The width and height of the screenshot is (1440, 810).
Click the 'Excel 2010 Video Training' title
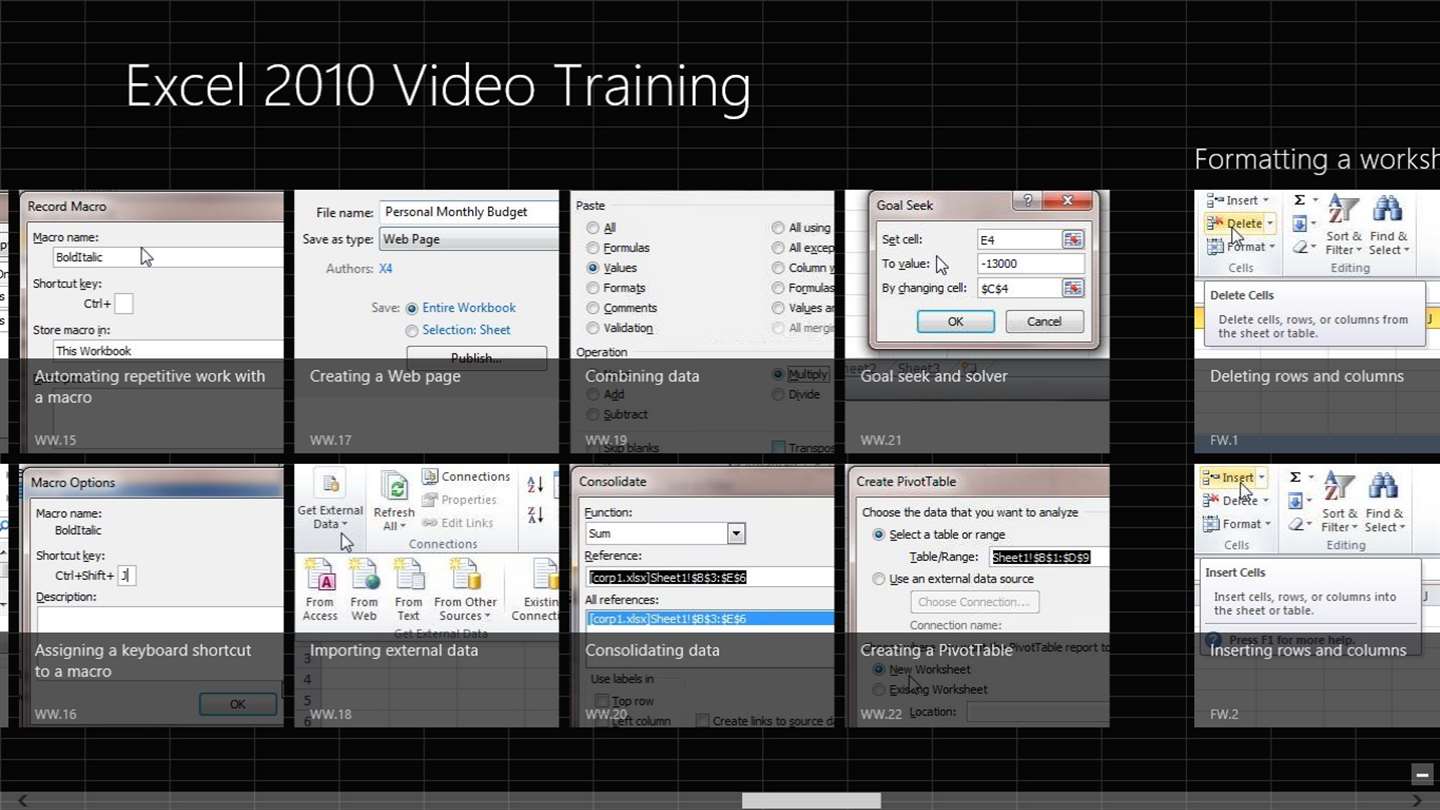point(438,86)
